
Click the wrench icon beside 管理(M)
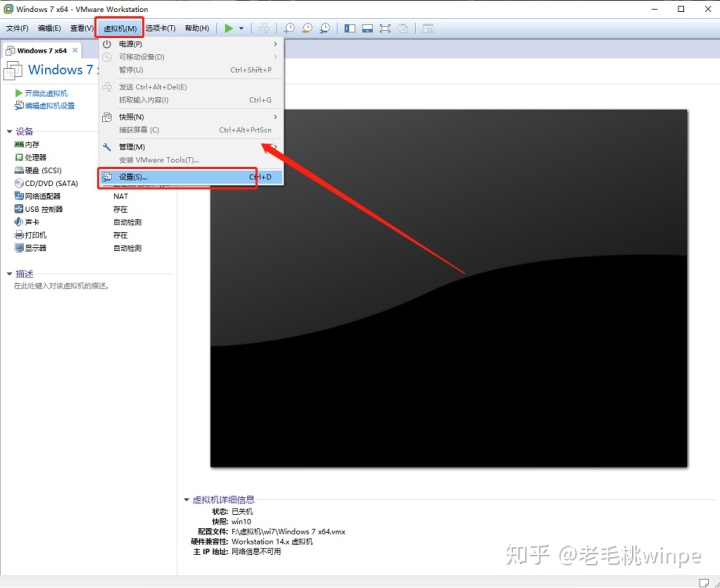click(107, 147)
